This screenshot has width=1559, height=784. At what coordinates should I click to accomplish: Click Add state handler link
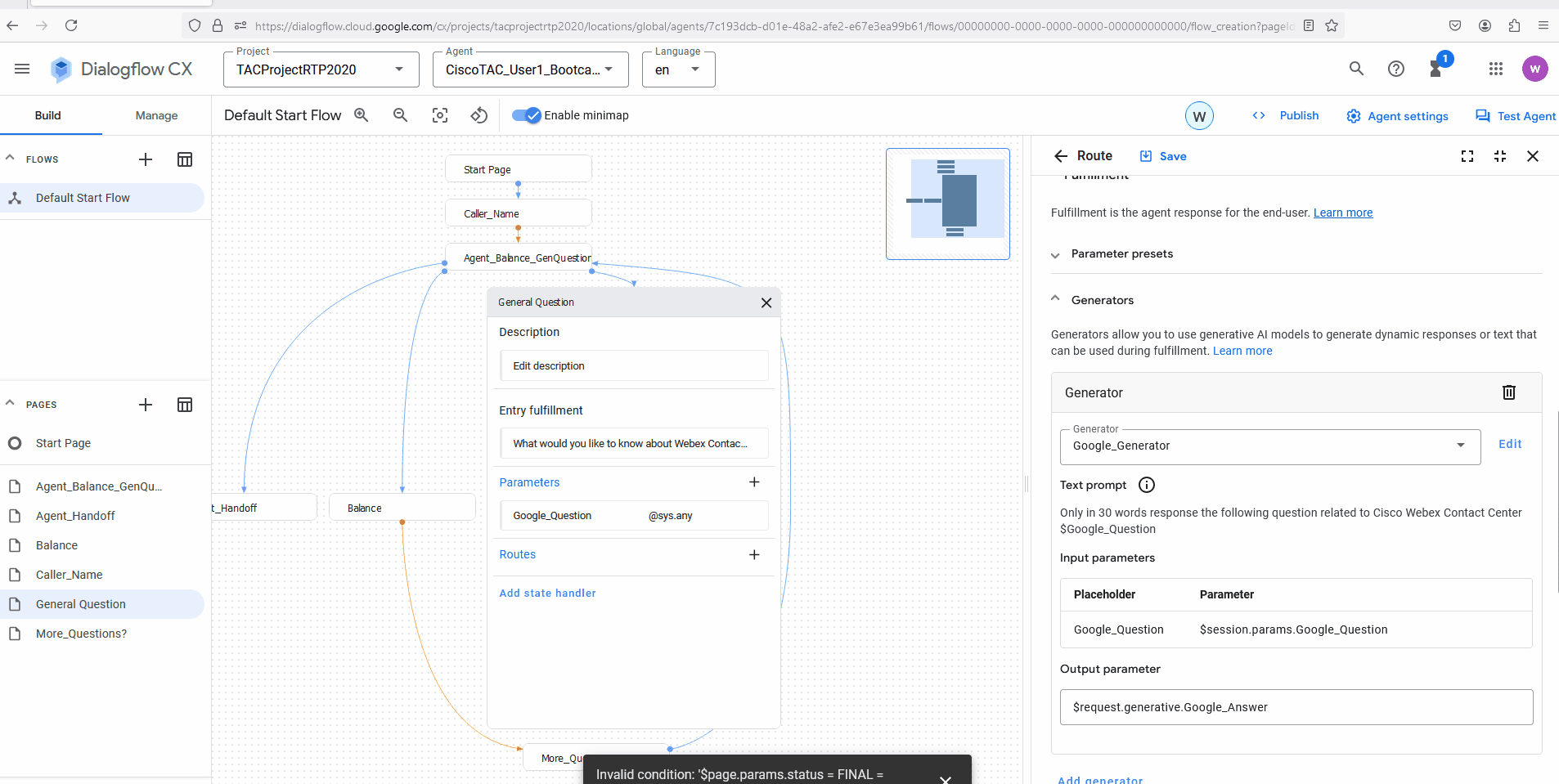547,594
